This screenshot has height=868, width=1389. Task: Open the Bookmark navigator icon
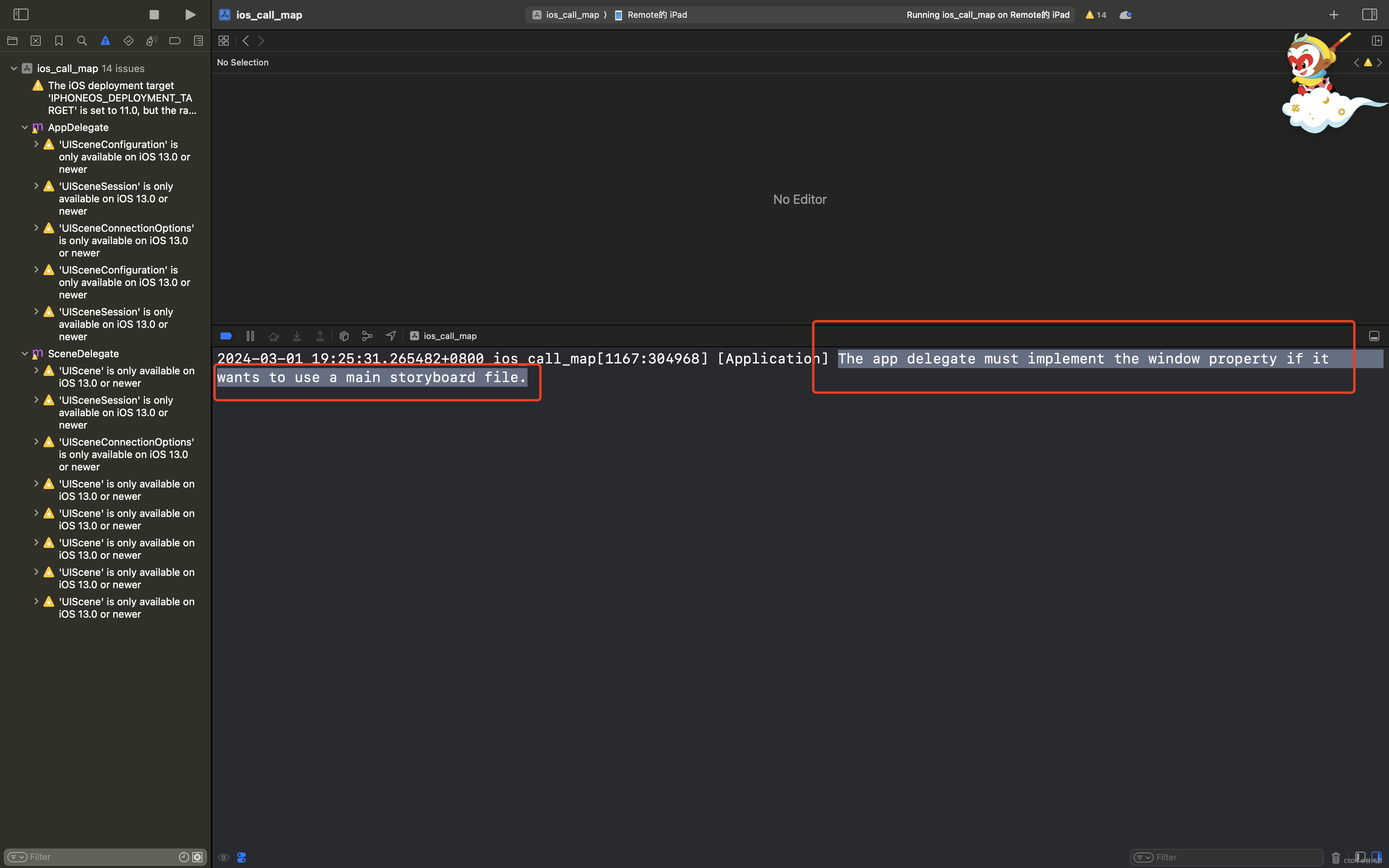[59, 41]
